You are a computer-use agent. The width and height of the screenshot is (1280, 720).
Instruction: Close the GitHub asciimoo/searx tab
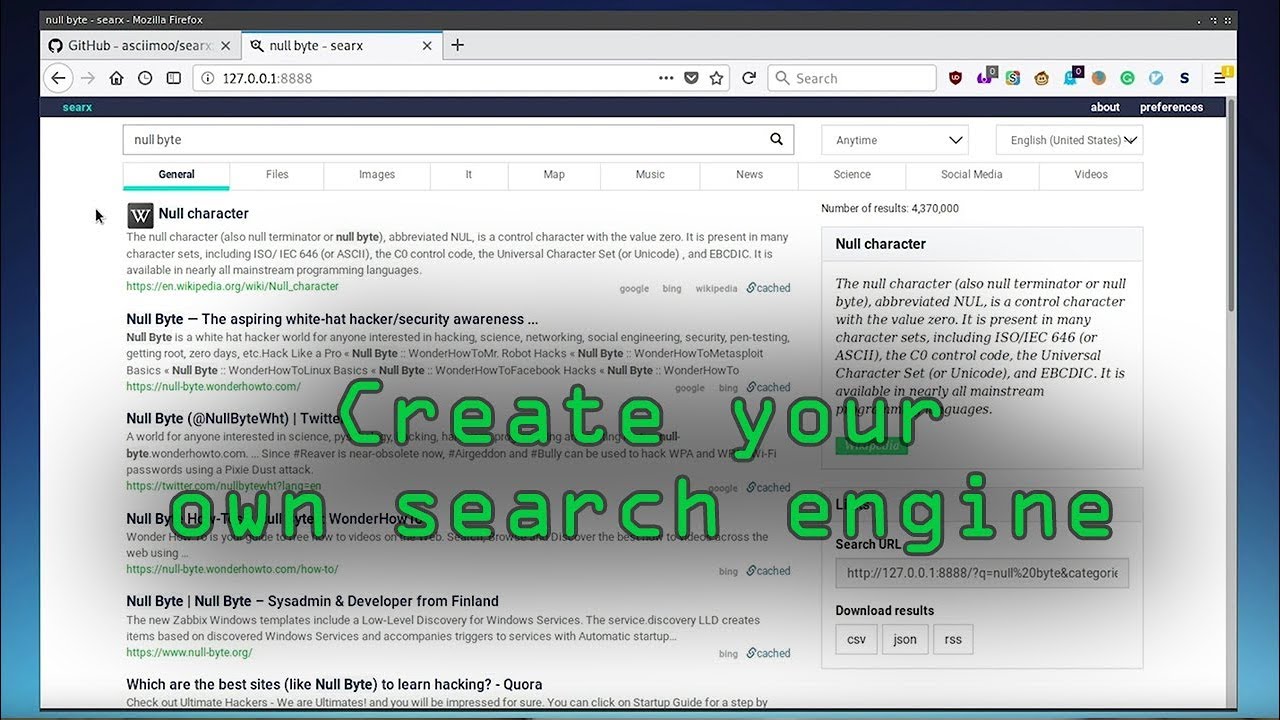225,45
